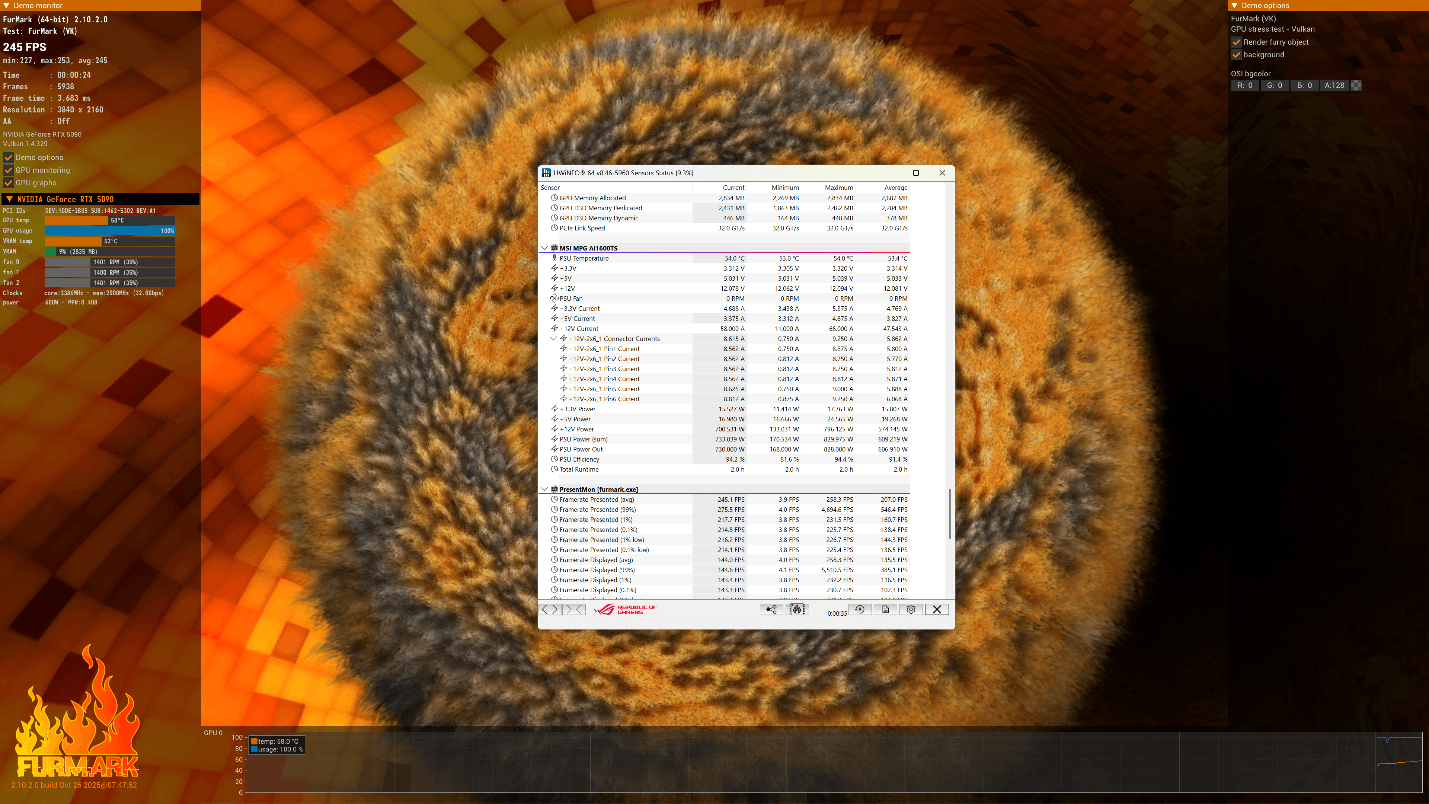
Task: Click the 245 FPS readout
Action: tap(23, 47)
